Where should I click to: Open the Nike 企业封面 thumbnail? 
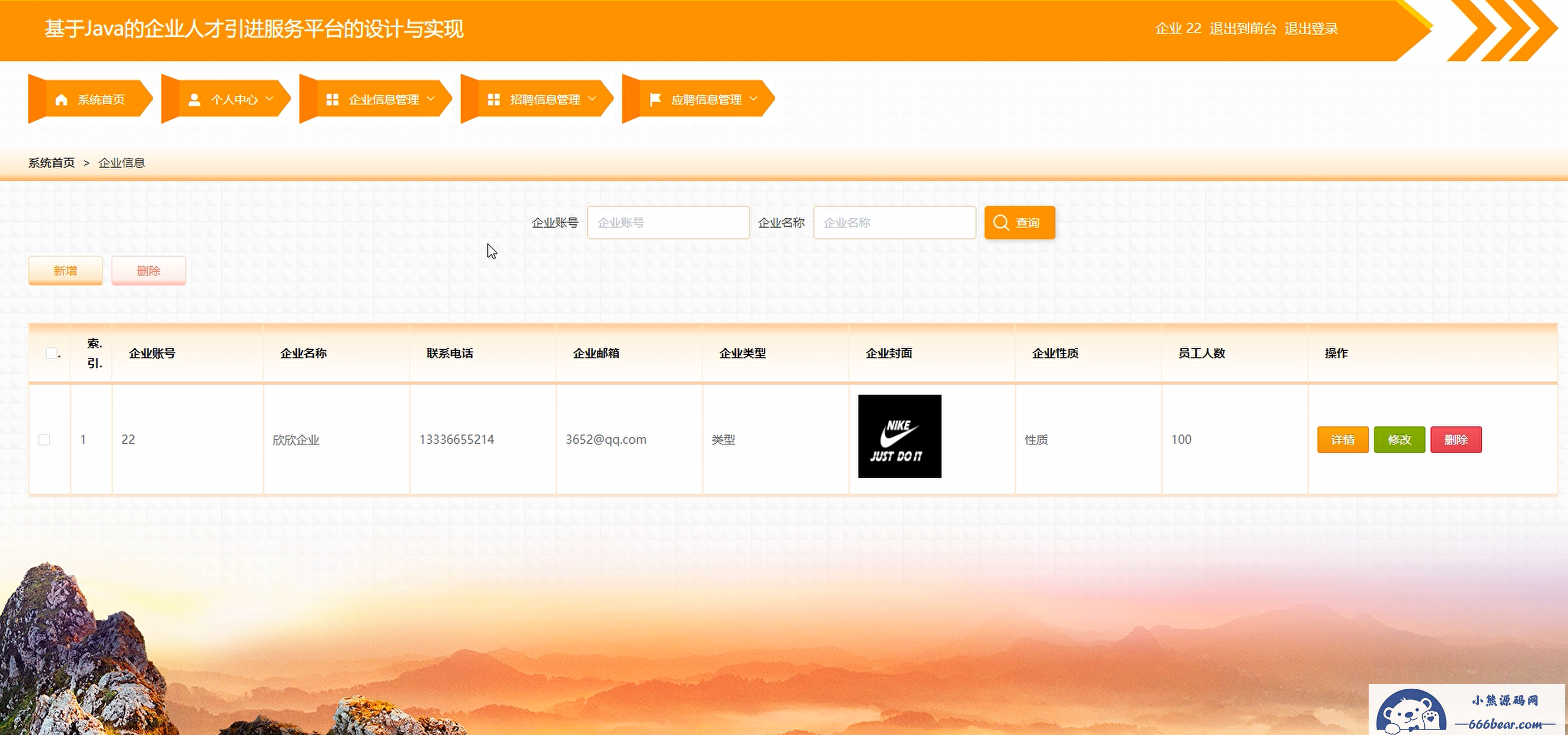tap(900, 436)
